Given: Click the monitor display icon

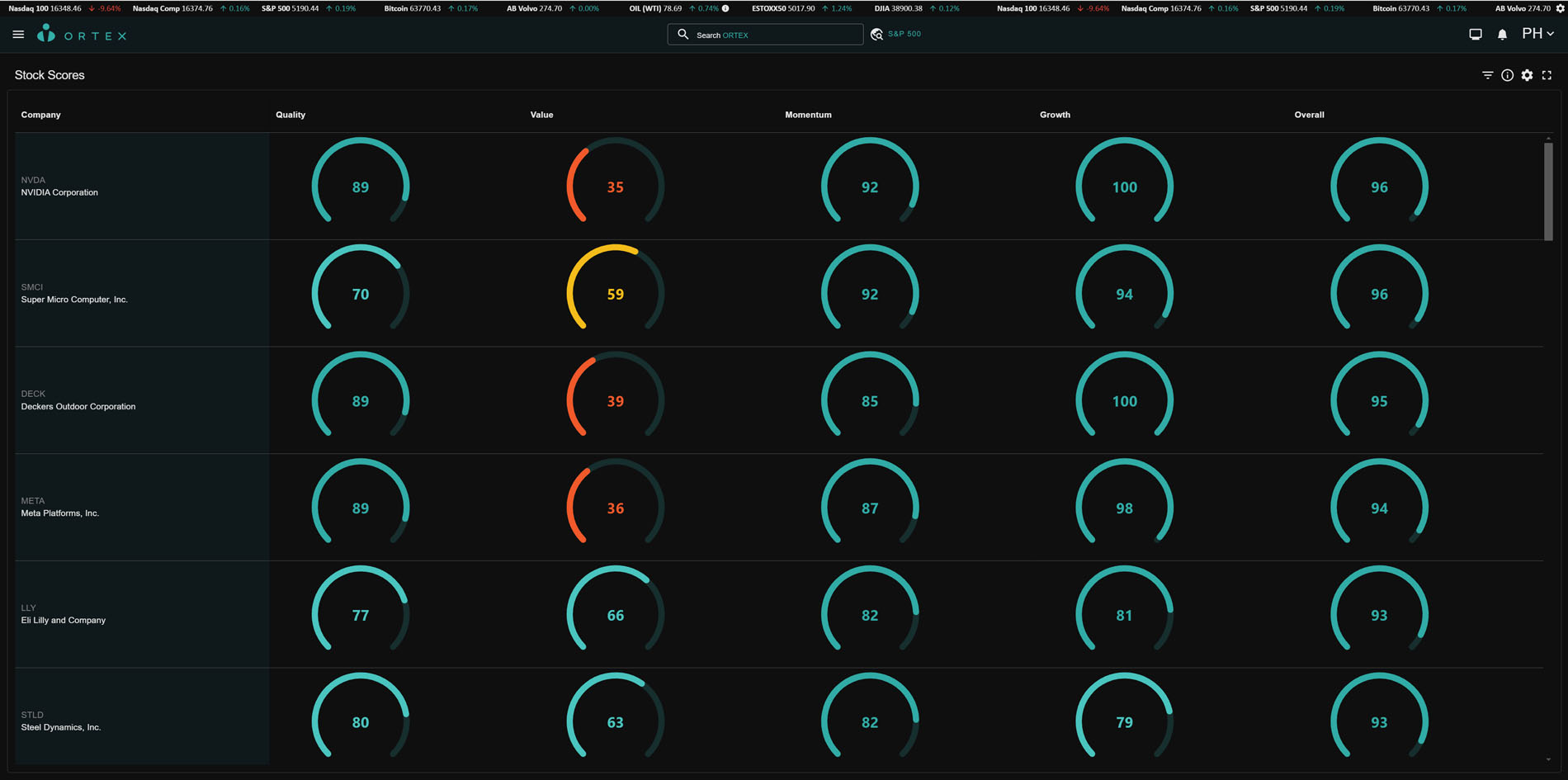Looking at the screenshot, I should point(1476,35).
